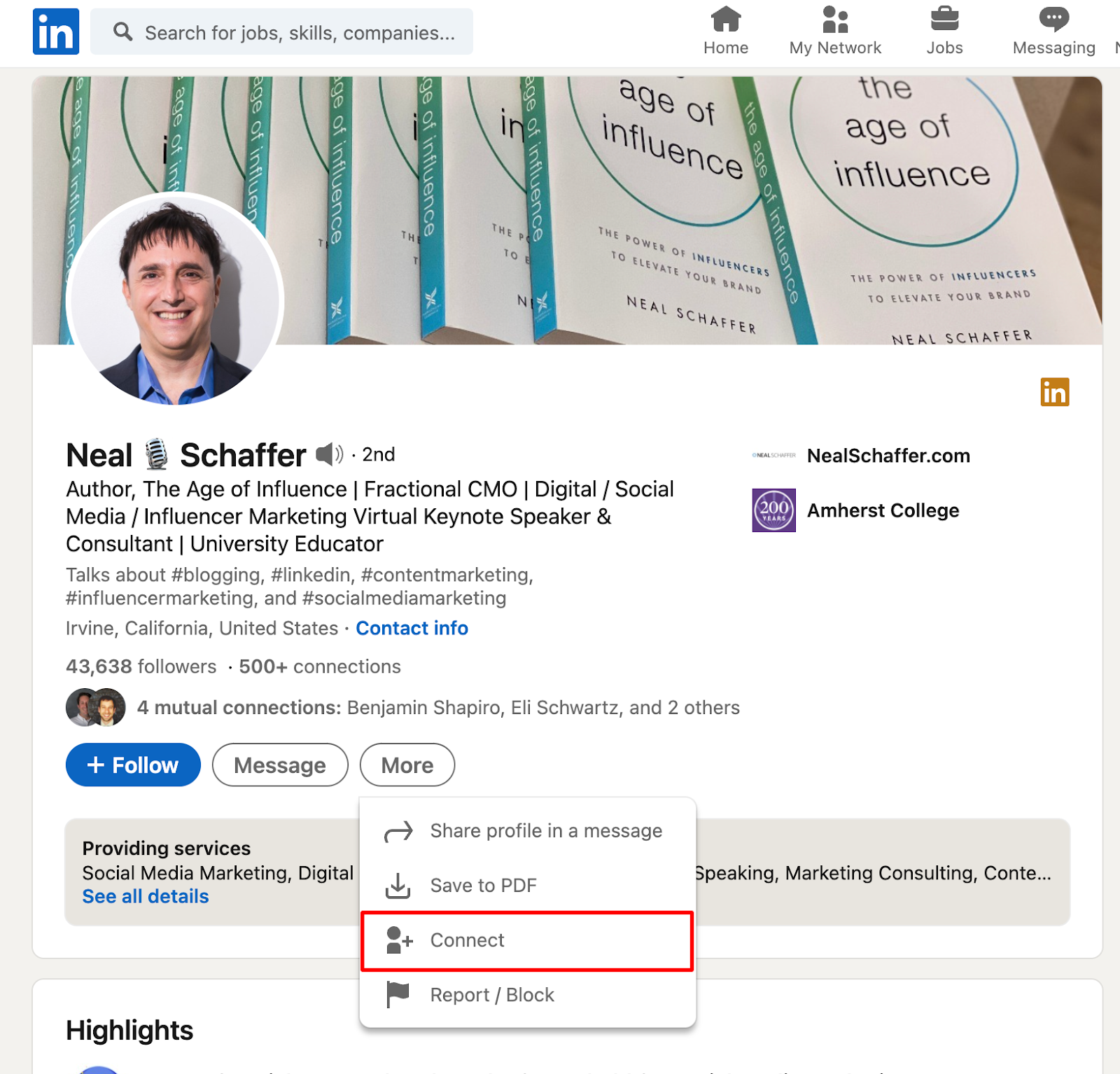Click the Amherst College 200 years logo
Screen dimensions: 1120x1074
773,510
